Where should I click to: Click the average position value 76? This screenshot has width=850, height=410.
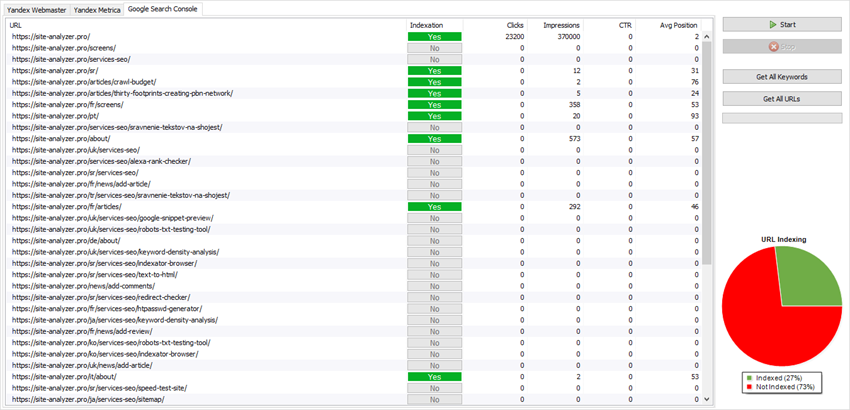pos(695,82)
